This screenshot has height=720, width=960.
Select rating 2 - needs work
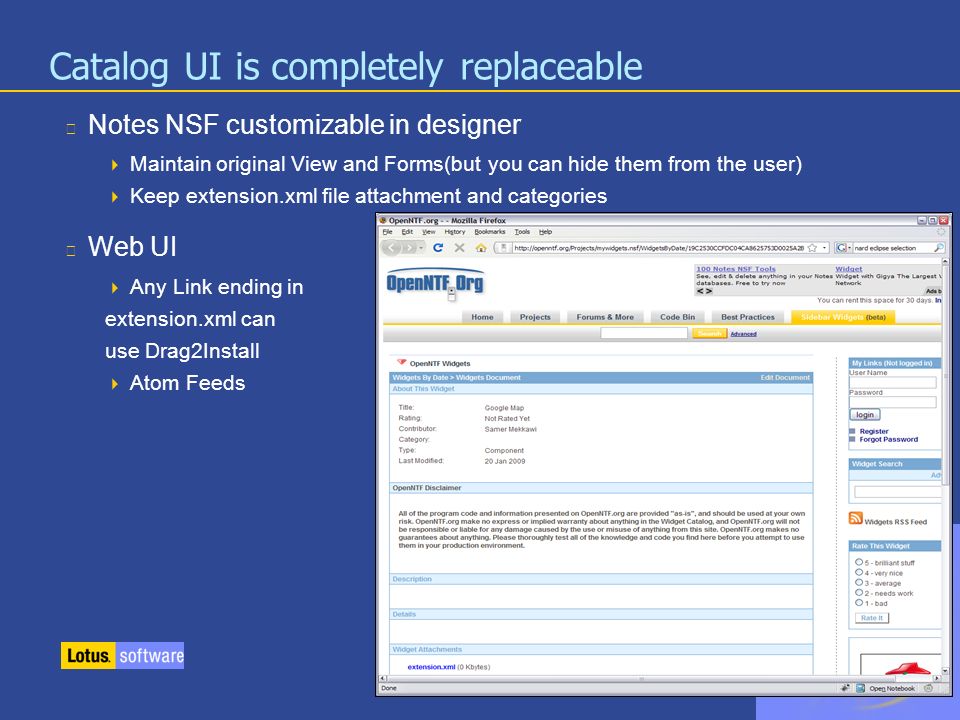pos(859,593)
